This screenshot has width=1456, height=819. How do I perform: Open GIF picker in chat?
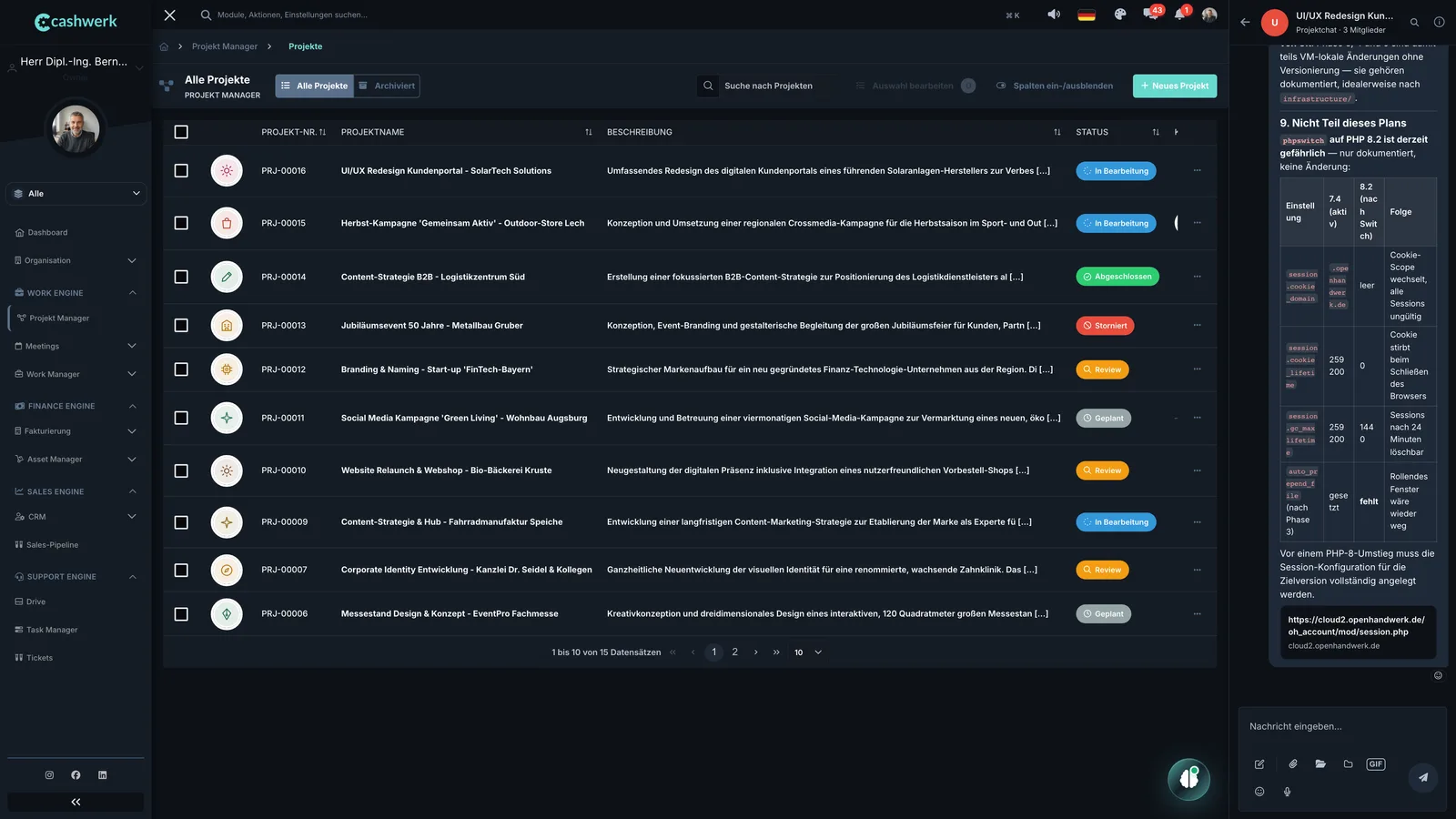click(1376, 763)
